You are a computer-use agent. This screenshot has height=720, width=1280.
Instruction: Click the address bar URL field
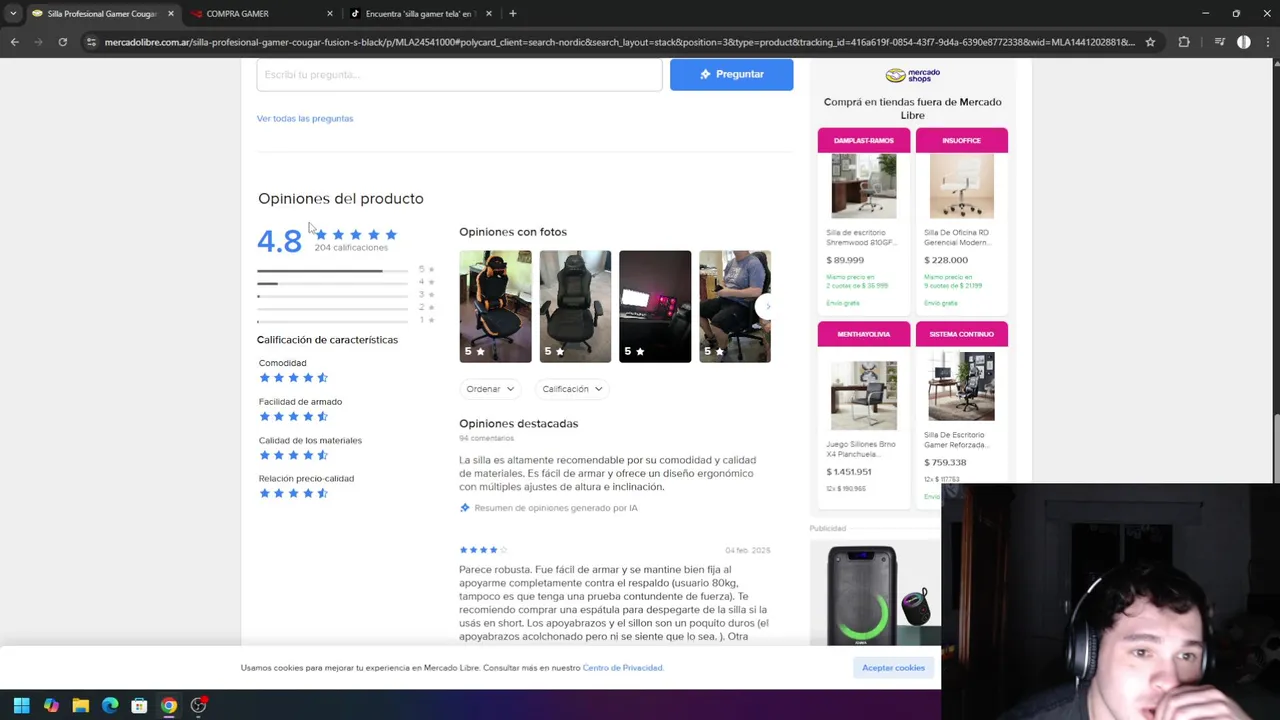click(620, 42)
